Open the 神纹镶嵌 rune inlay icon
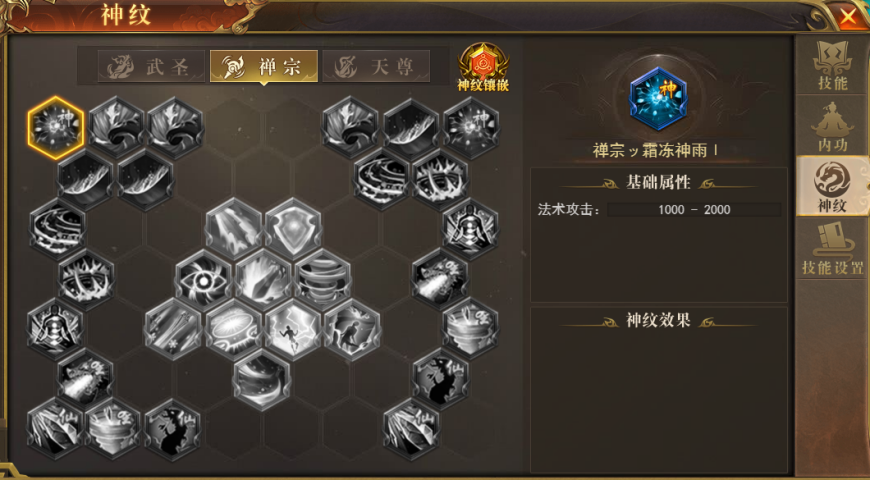The height and width of the screenshot is (481, 871). (x=483, y=67)
